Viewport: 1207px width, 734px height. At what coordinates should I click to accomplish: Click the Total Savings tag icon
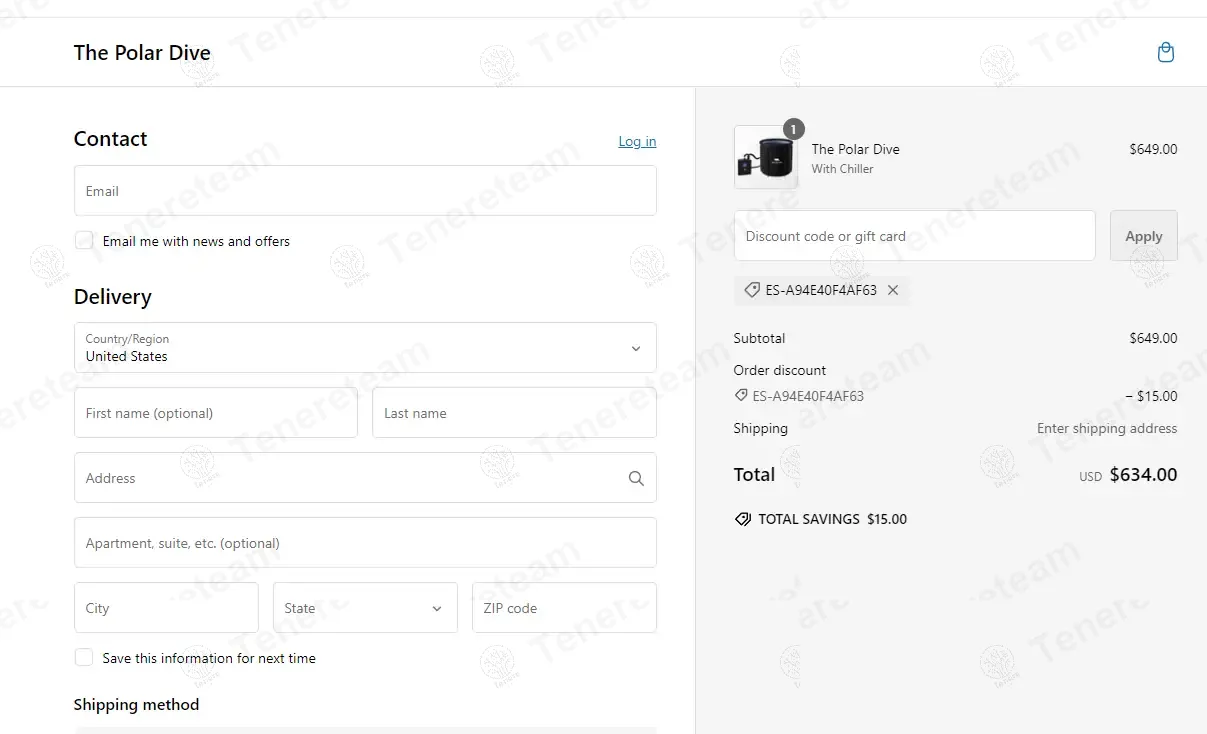click(x=743, y=520)
